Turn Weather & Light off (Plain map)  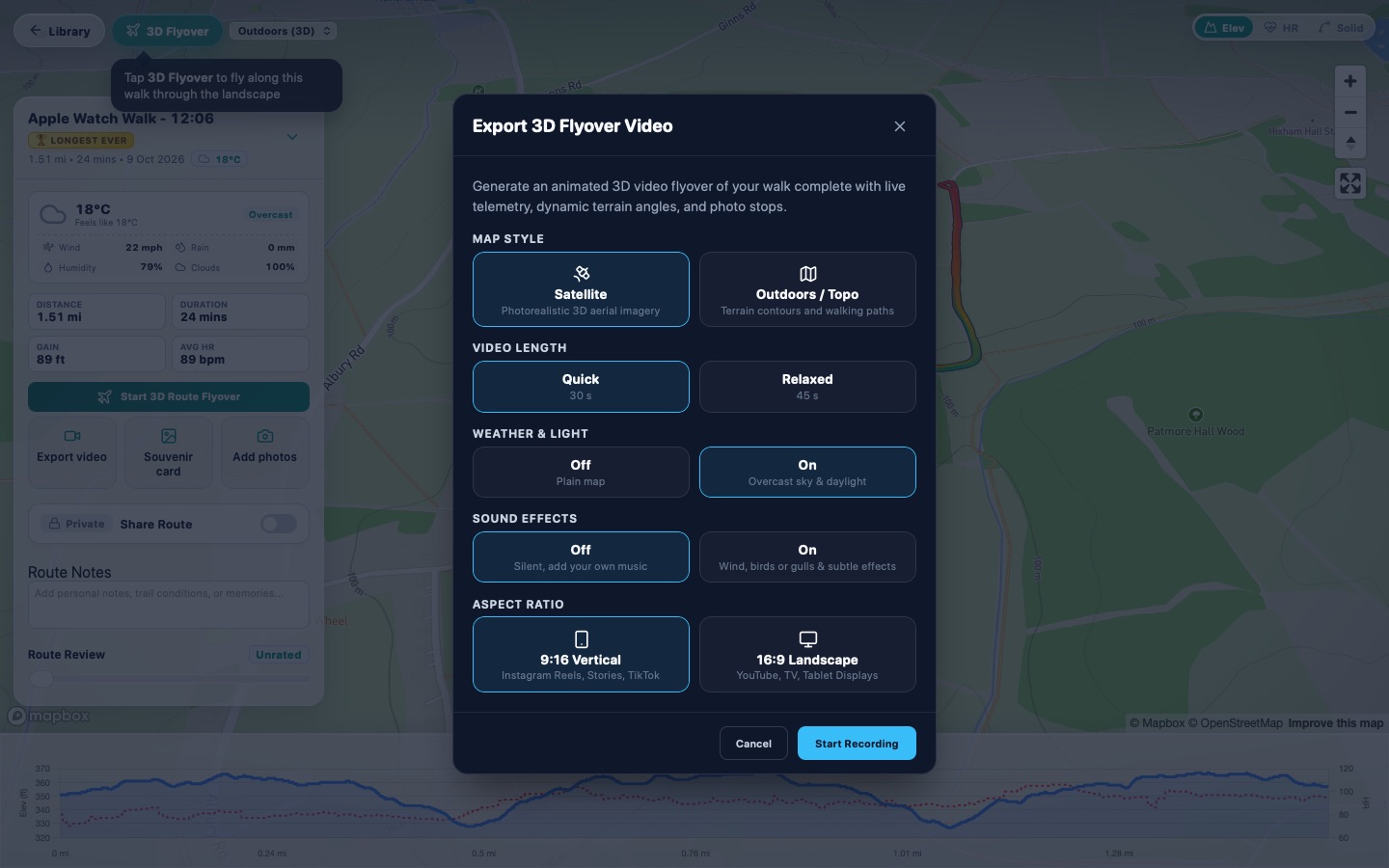(x=581, y=472)
